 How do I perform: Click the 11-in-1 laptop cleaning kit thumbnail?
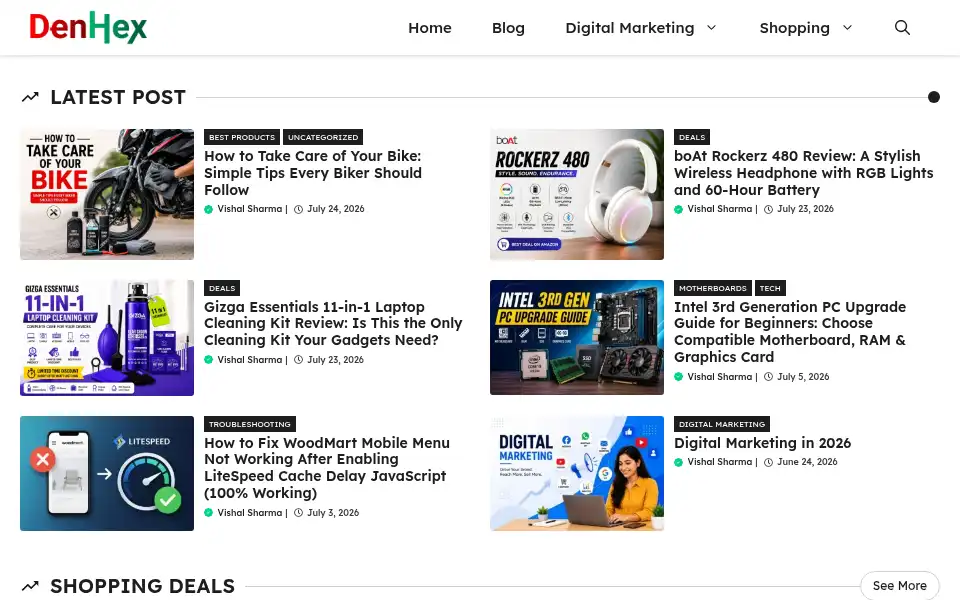point(107,338)
